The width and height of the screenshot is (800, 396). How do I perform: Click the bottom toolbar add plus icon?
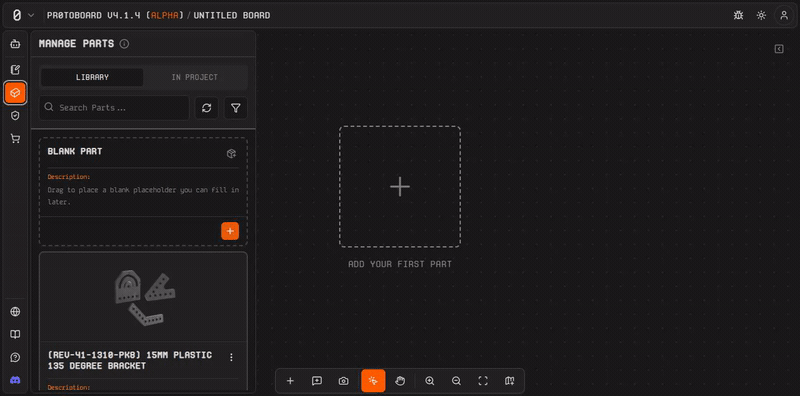click(290, 381)
